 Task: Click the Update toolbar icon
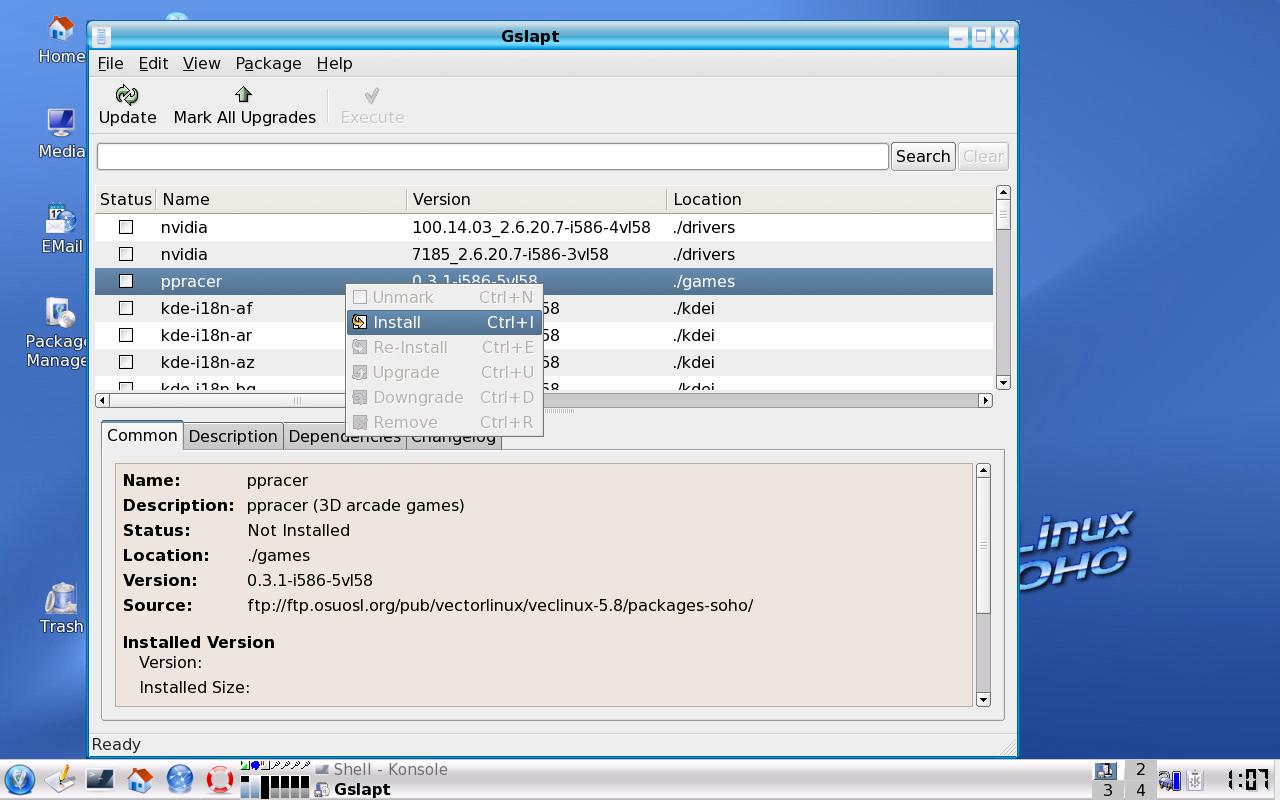[x=127, y=95]
